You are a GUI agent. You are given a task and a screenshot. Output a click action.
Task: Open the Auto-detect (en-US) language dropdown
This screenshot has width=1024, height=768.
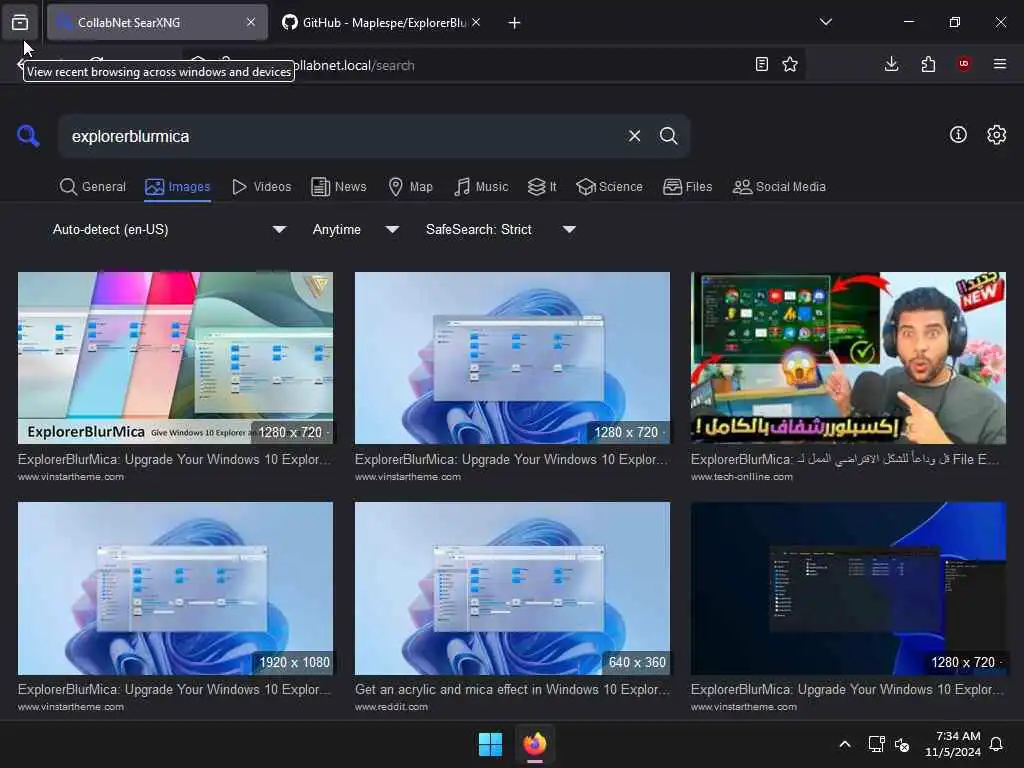(170, 229)
